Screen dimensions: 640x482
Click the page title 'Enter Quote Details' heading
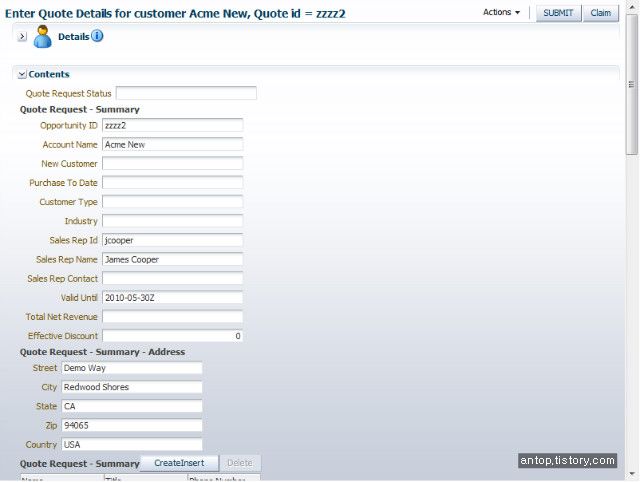175,14
